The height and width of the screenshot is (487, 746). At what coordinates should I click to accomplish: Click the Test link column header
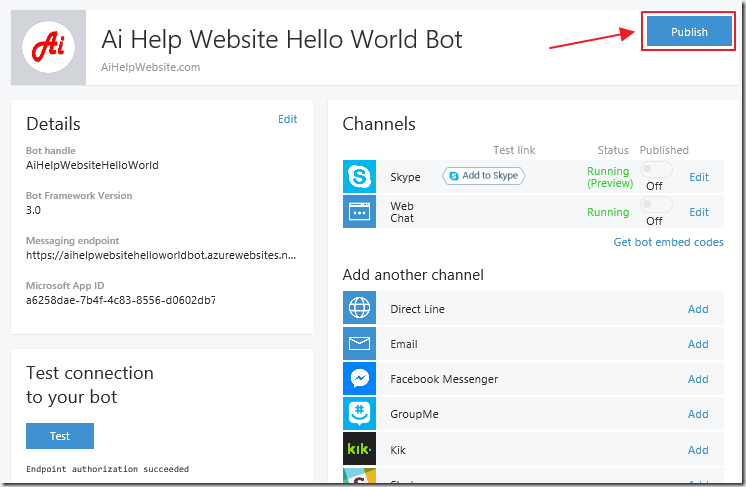click(514, 150)
